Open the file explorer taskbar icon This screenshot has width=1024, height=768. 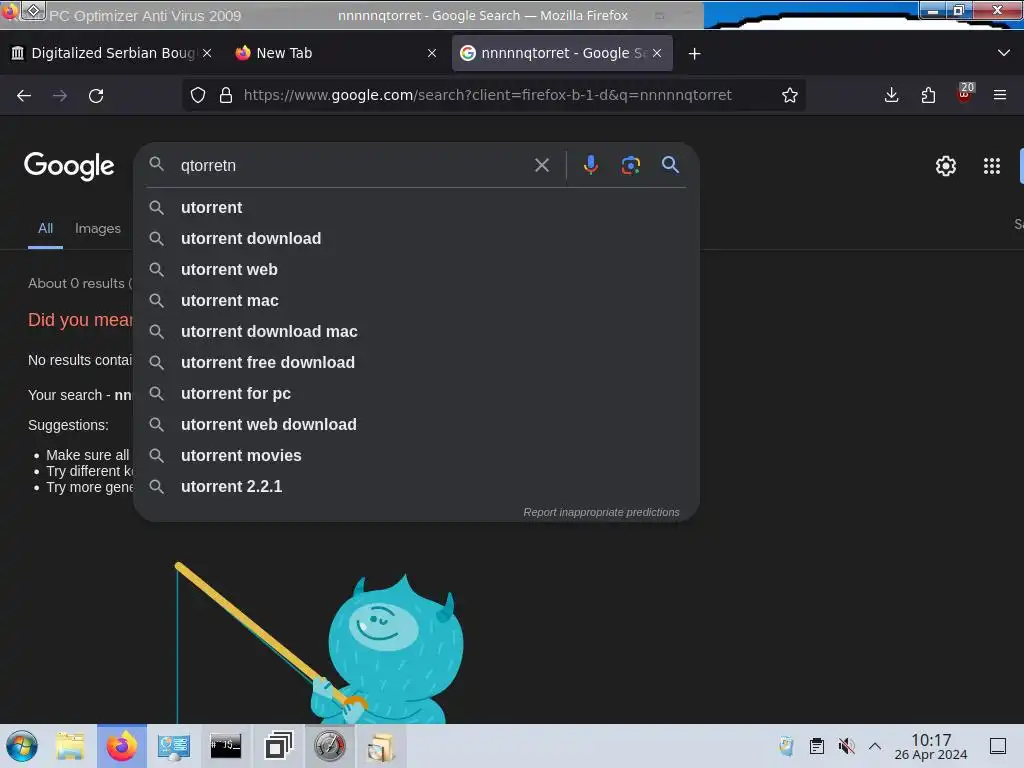70,746
